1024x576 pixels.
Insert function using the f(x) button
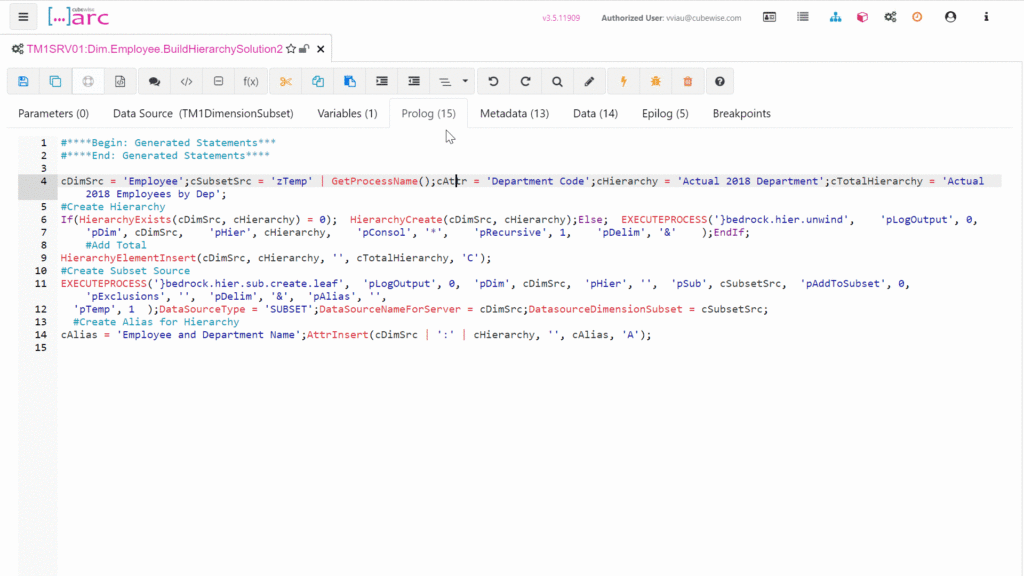pos(251,82)
